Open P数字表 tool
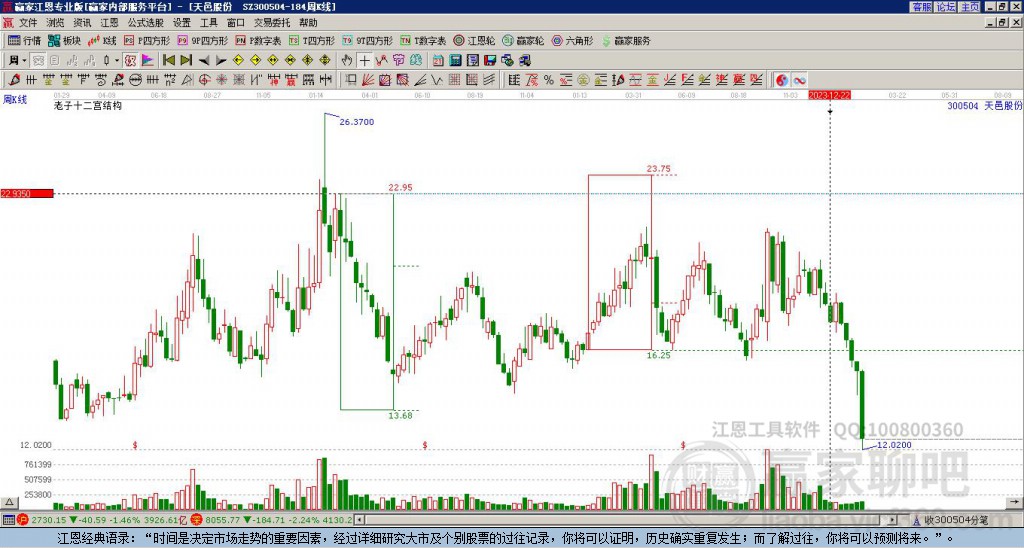This screenshot has width=1024, height=548. (258, 40)
